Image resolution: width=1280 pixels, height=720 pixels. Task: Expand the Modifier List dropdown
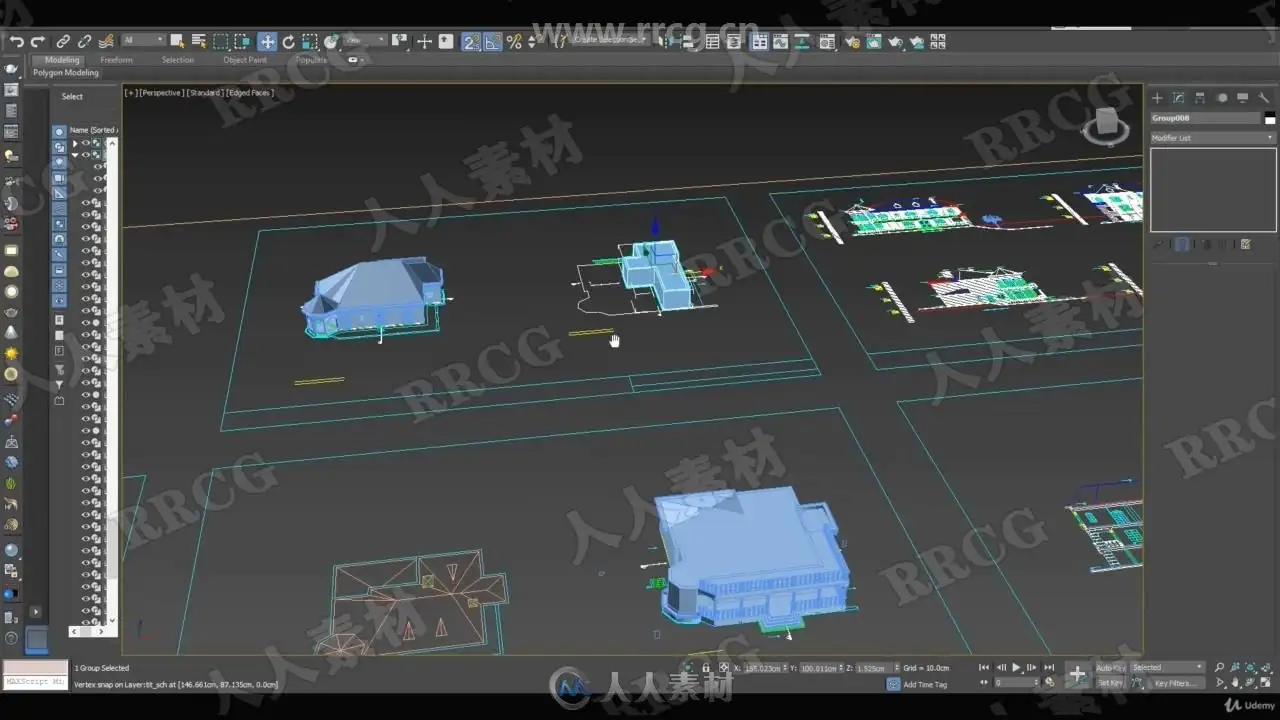tap(1213, 138)
